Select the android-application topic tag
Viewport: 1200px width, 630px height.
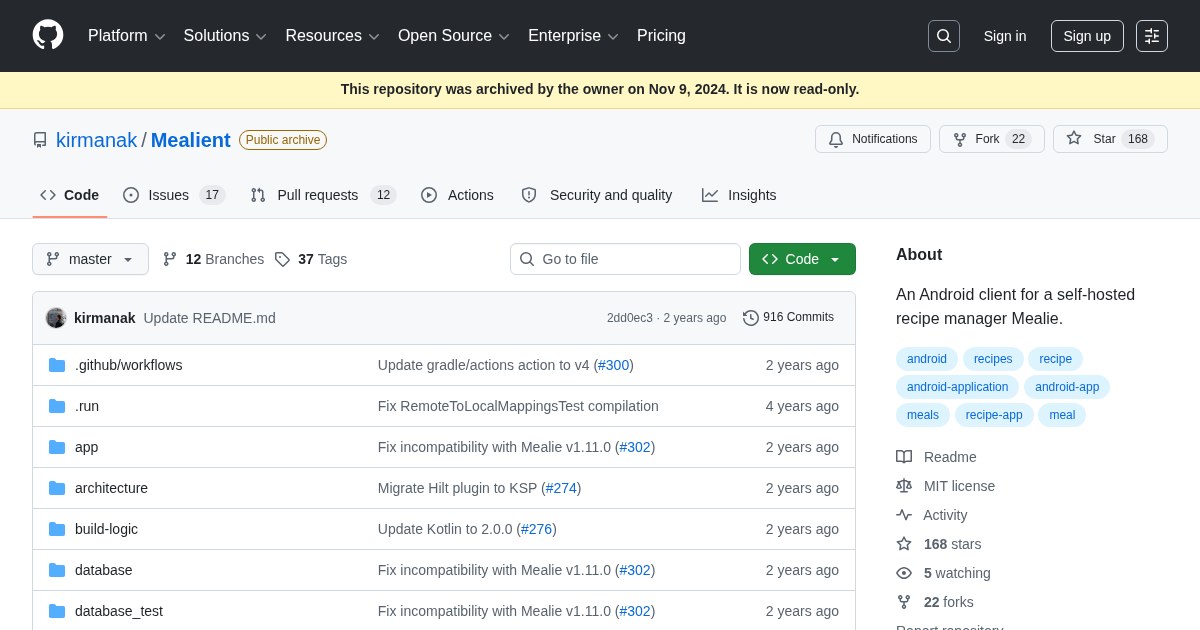click(957, 387)
